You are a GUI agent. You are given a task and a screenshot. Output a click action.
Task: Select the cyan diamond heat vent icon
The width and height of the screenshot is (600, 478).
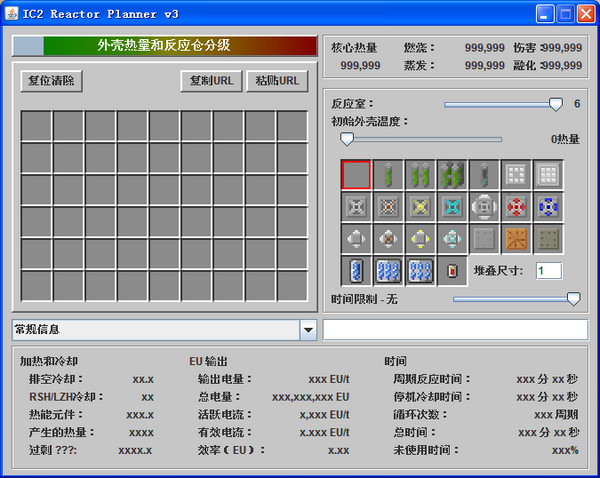point(452,207)
